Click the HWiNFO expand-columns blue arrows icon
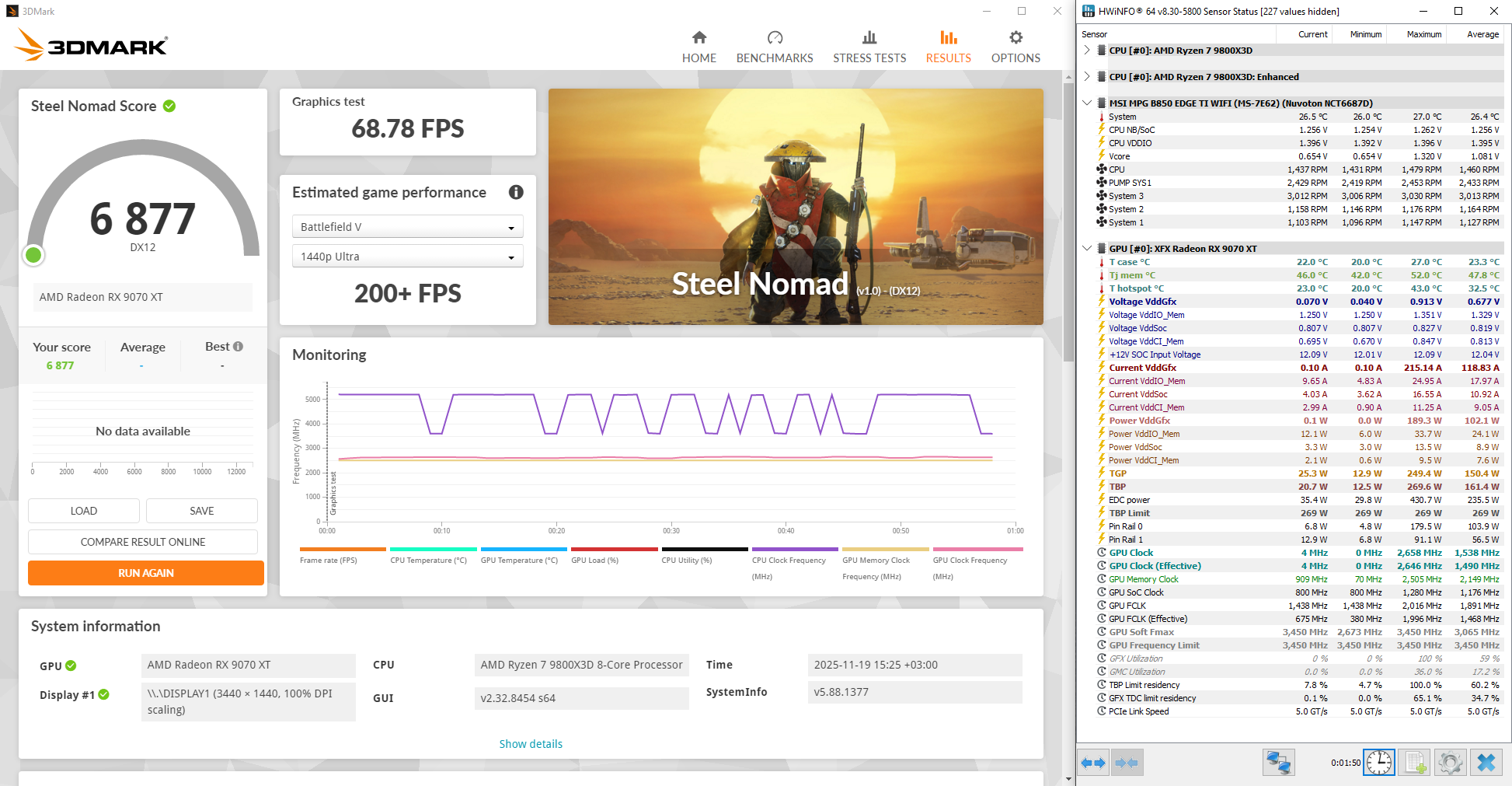 pyautogui.click(x=1093, y=763)
